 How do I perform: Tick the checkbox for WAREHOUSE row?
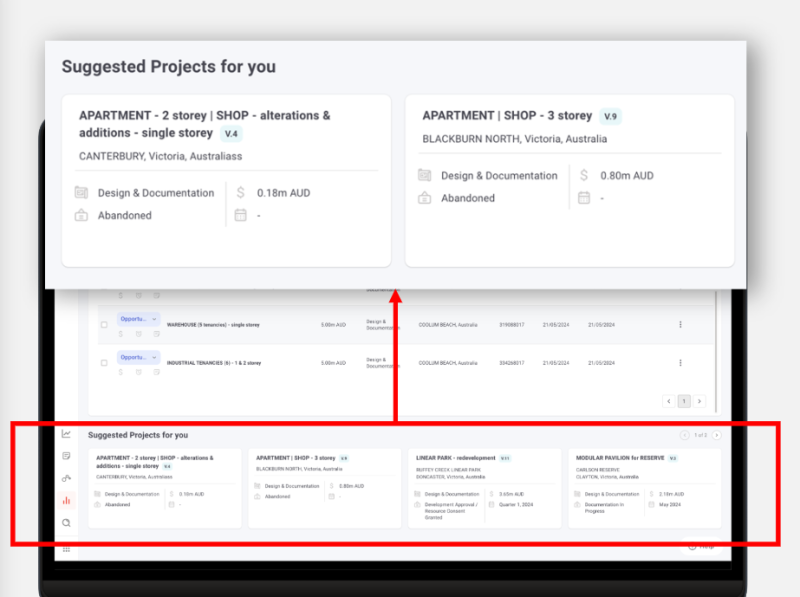tap(104, 324)
